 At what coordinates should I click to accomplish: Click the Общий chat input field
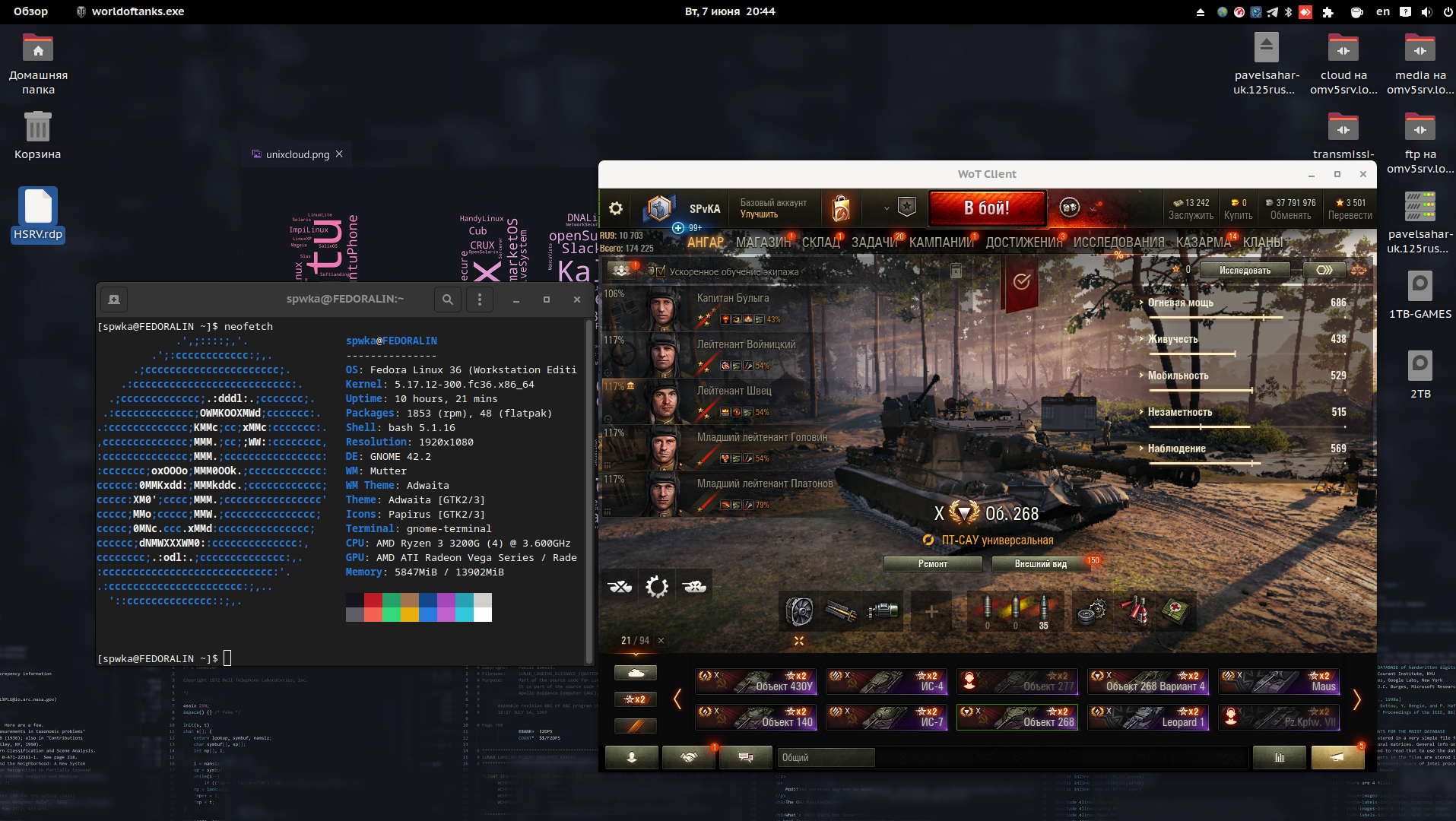pyautogui.click(x=825, y=757)
